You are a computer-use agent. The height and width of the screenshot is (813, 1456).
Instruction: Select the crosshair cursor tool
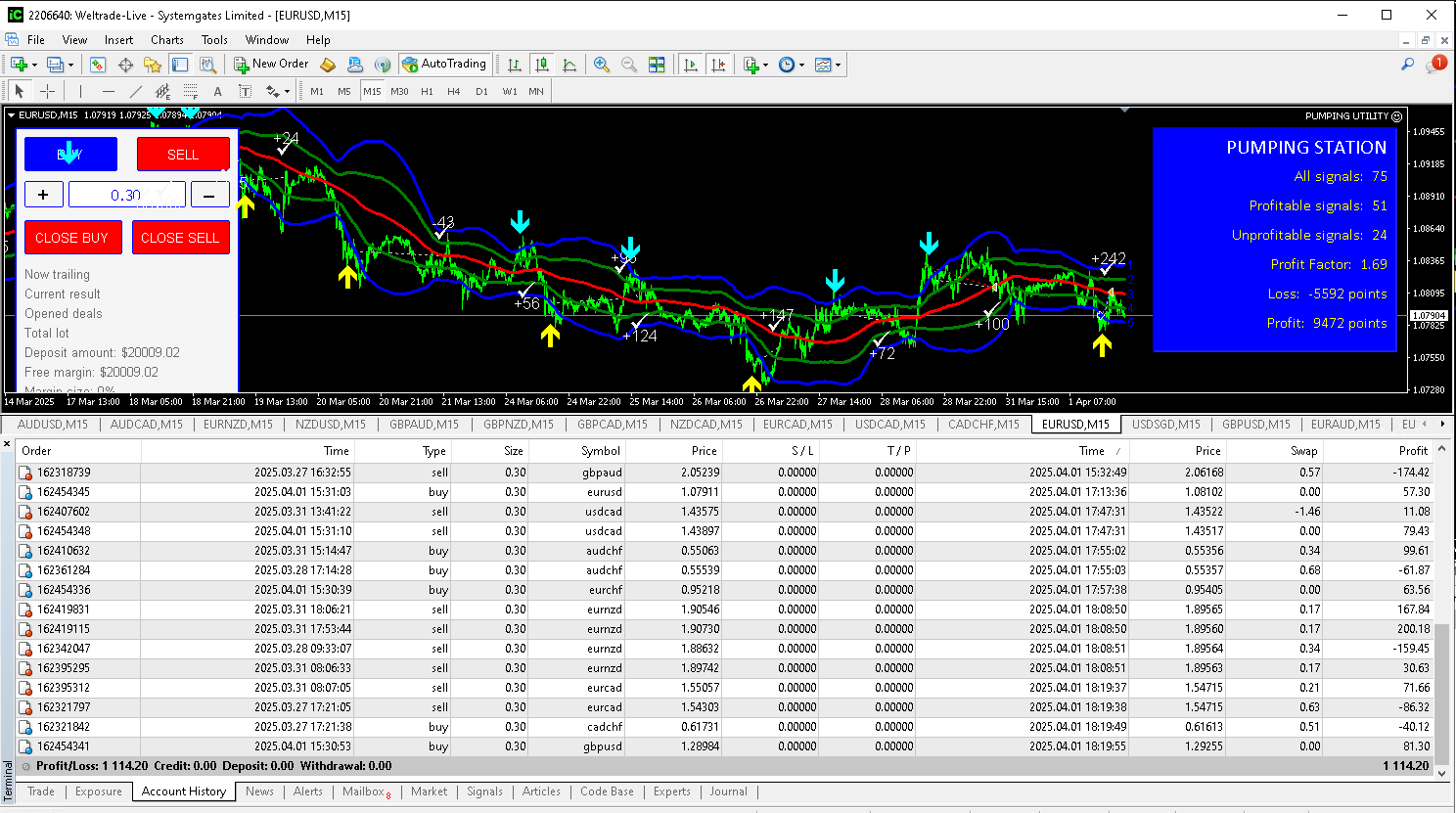click(x=47, y=91)
